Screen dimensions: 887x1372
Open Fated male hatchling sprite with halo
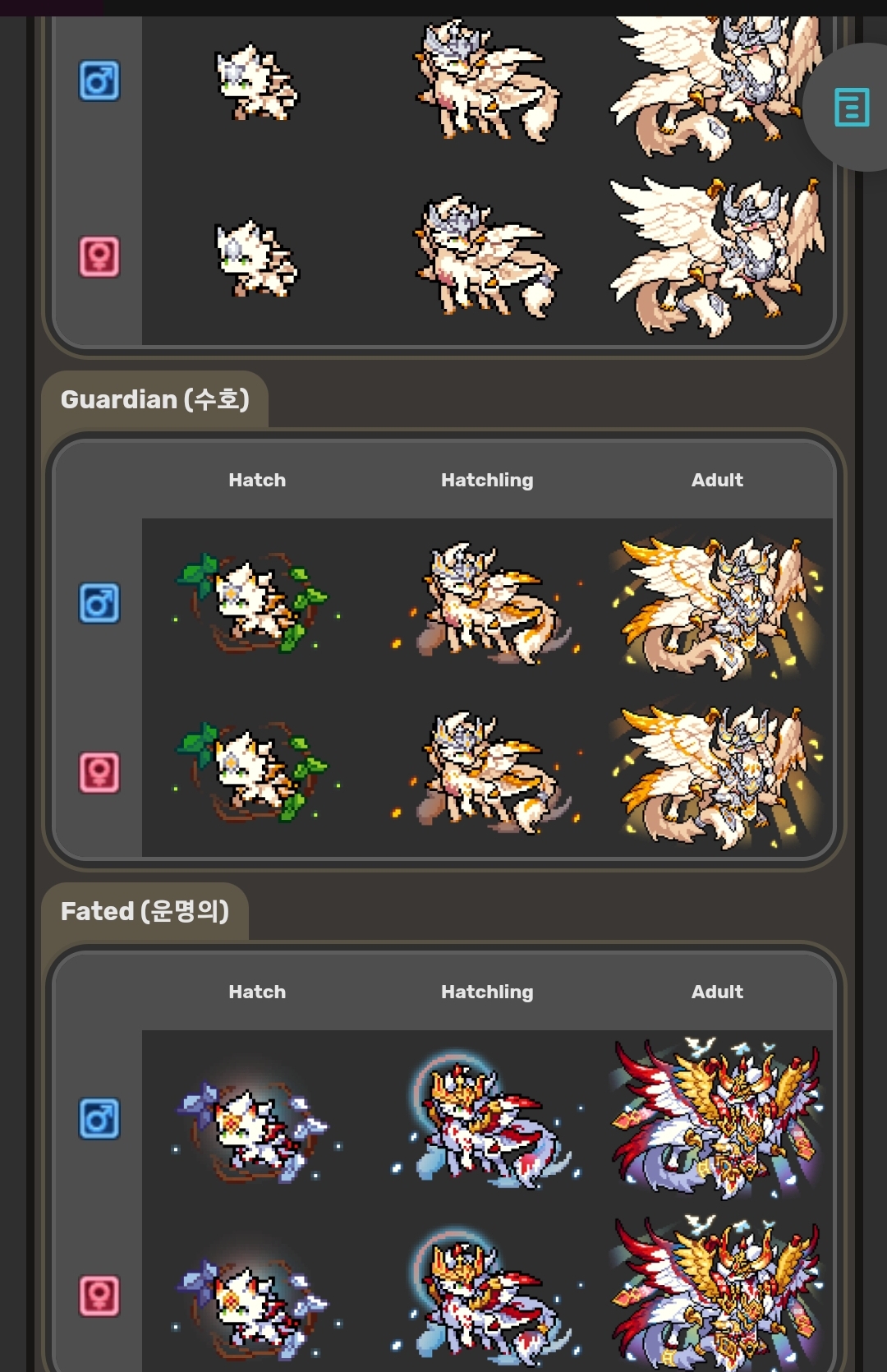(487, 1119)
